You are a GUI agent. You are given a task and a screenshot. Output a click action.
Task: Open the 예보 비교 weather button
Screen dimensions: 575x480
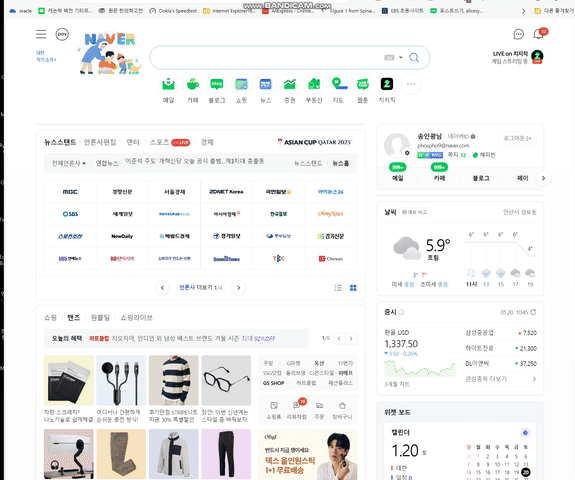click(x=415, y=212)
